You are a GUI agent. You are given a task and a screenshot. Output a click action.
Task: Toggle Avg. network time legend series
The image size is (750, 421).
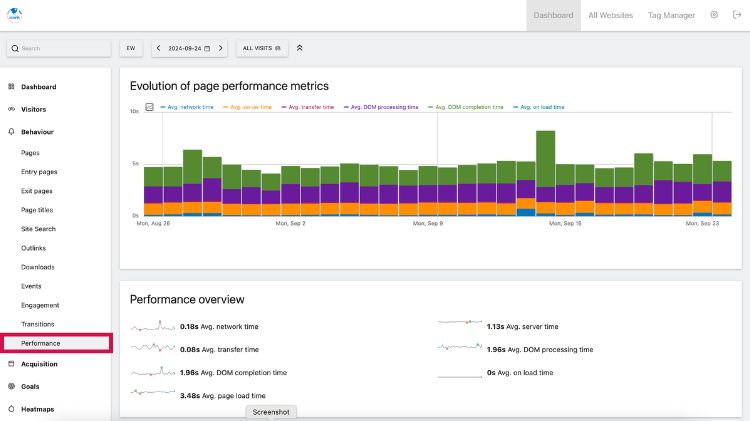[x=187, y=107]
